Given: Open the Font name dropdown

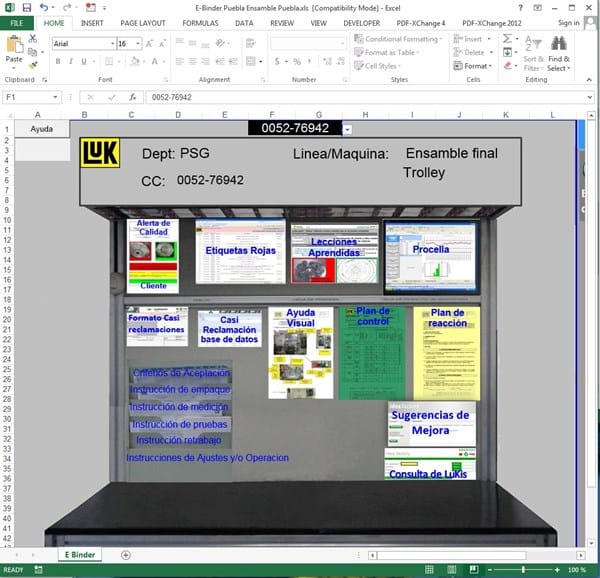Looking at the screenshot, I should tap(112, 44).
